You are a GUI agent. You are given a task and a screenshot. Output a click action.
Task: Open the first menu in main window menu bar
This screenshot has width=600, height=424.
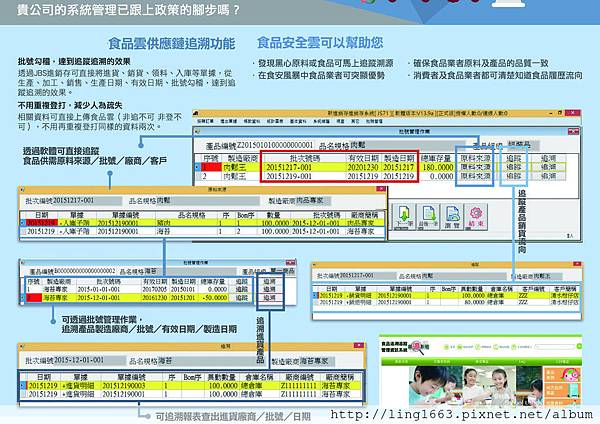tap(205, 121)
